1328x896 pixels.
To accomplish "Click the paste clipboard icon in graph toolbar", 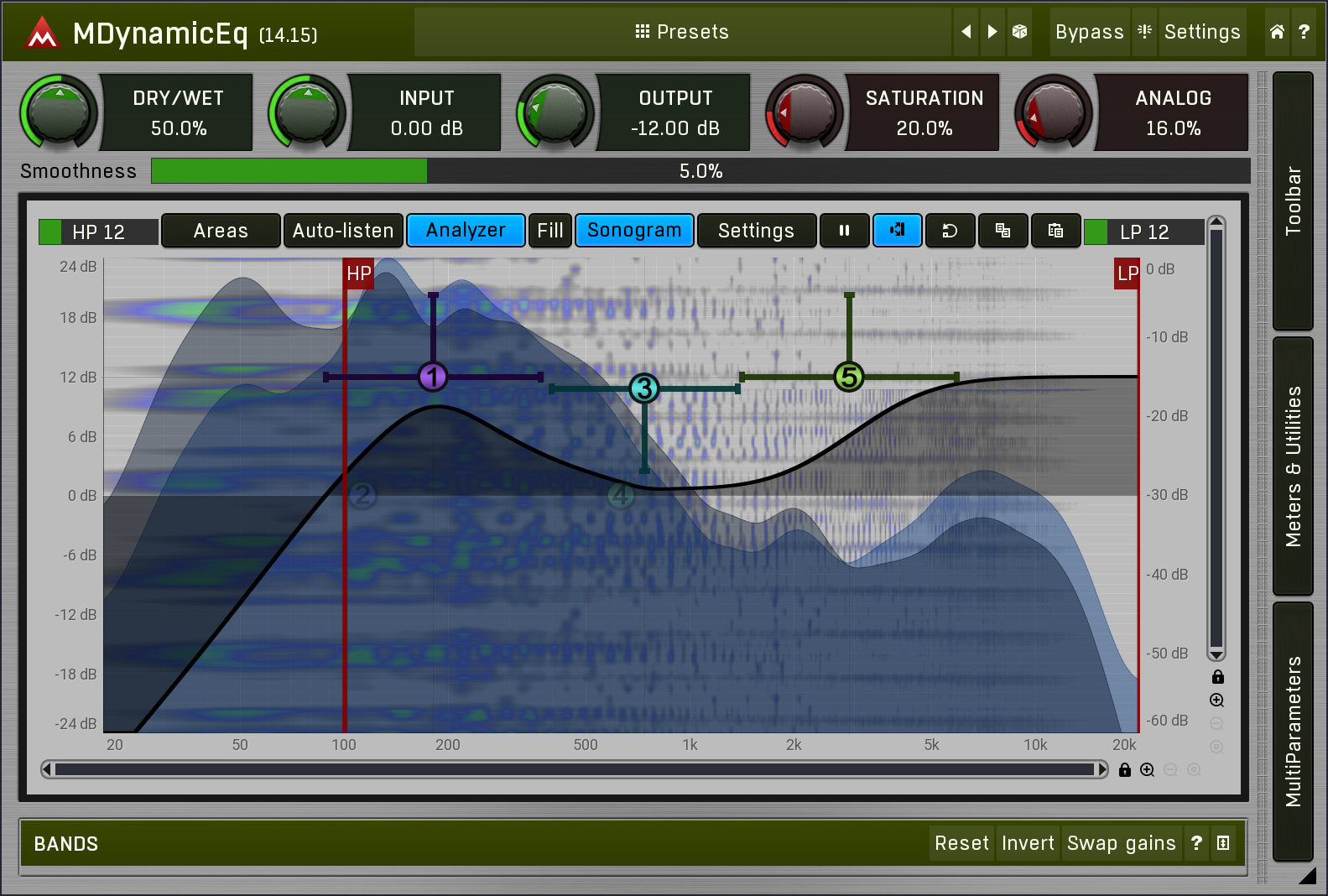I will [x=1055, y=231].
